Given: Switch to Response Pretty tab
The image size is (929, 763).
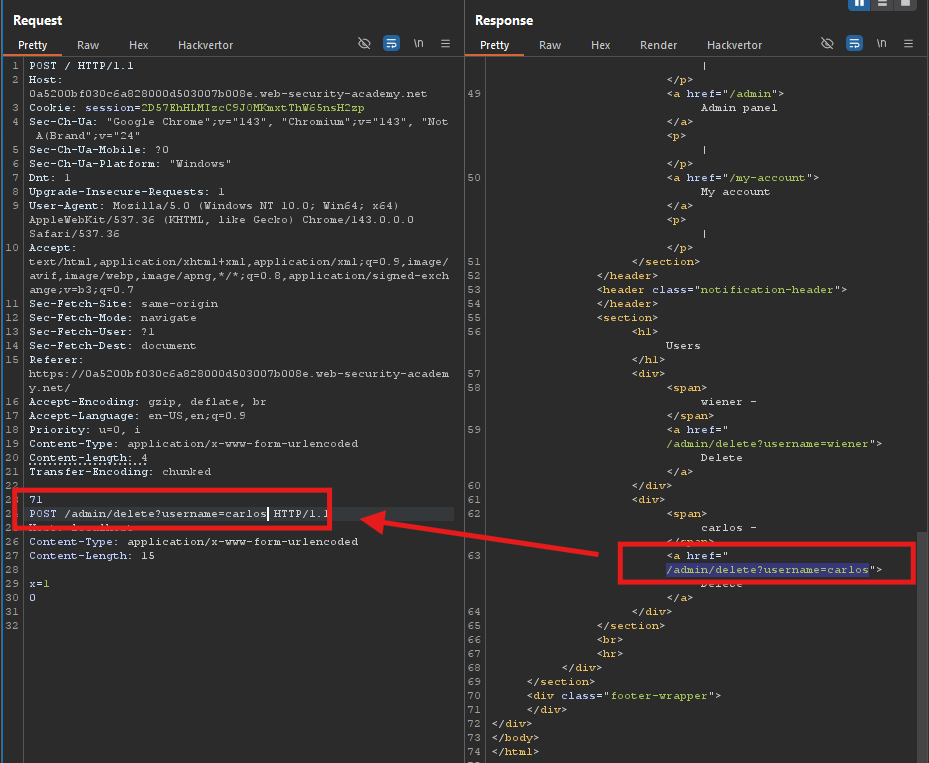Looking at the screenshot, I should click(x=495, y=45).
